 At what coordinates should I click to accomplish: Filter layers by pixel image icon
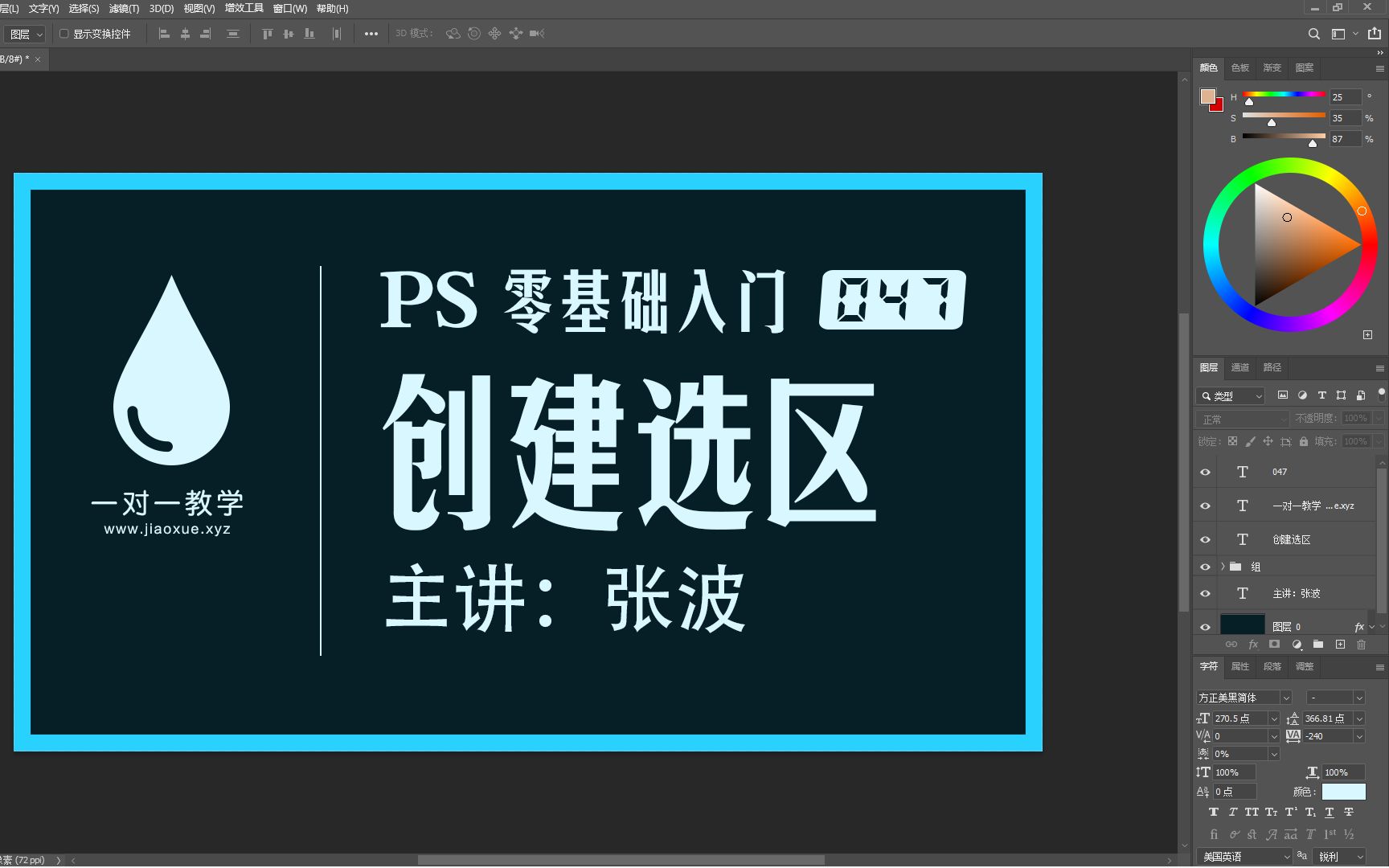click(x=1283, y=395)
